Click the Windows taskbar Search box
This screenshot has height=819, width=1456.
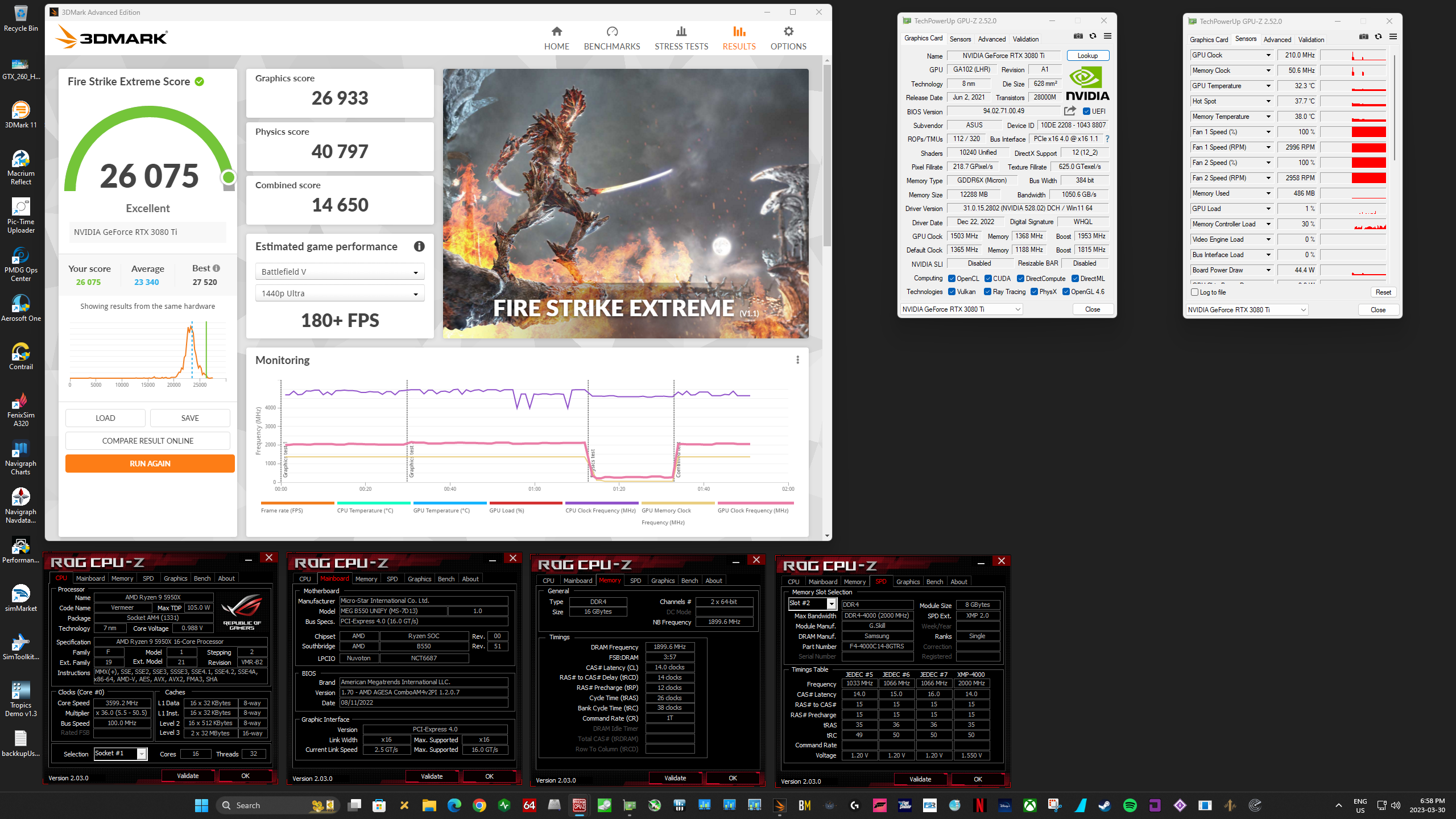[278, 805]
